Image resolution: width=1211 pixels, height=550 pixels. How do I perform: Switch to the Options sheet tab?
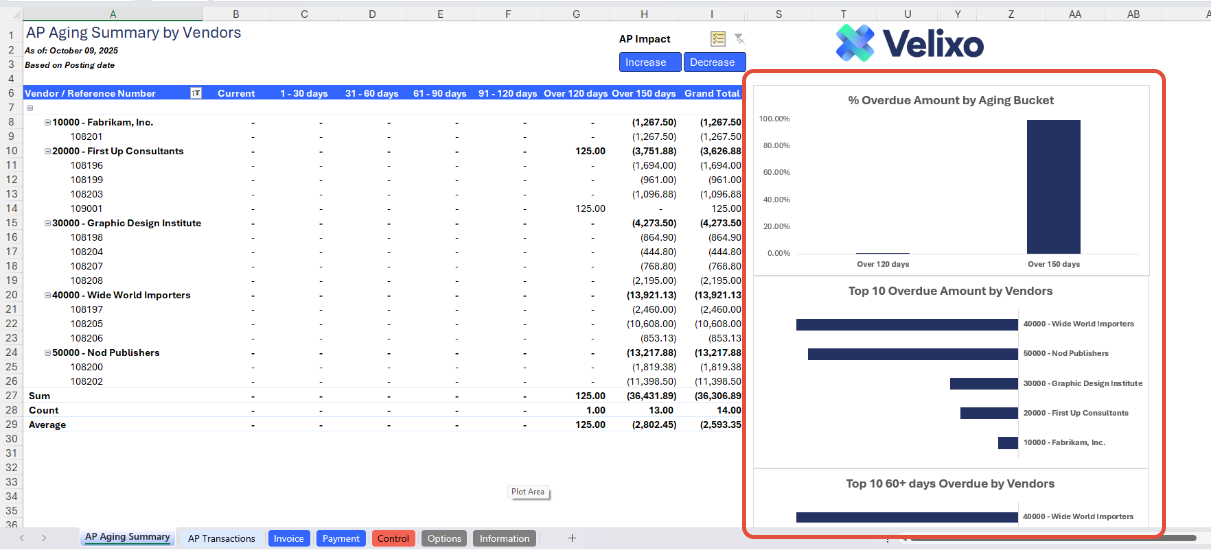[x=444, y=538]
